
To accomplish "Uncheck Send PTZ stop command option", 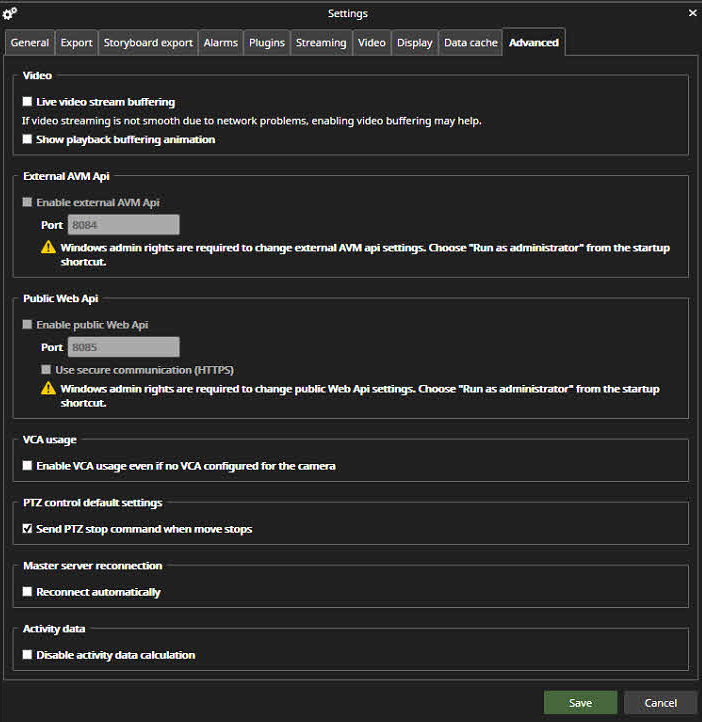I will 28,529.
